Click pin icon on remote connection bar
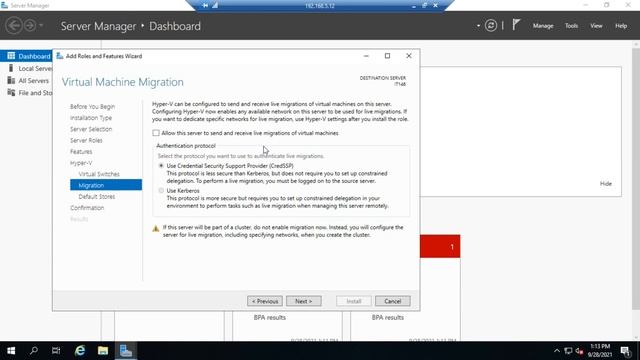The height and width of the screenshot is (360, 640). pos(205,5)
